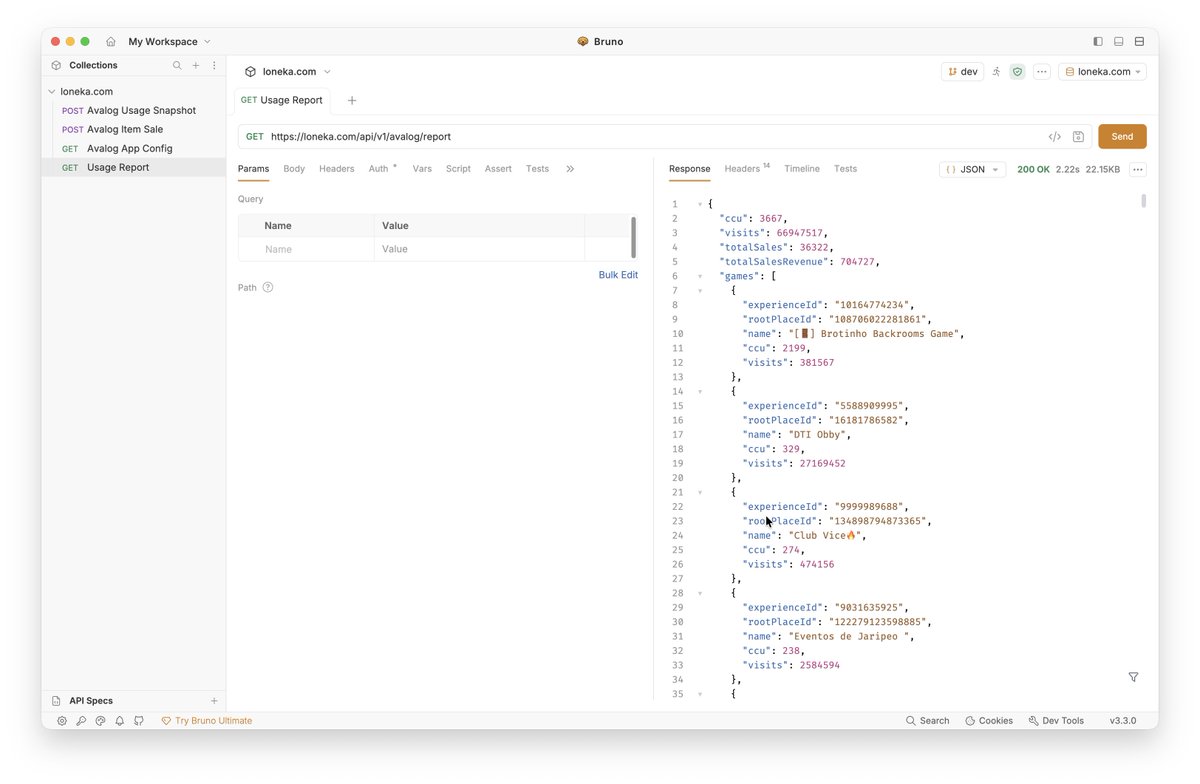Open the Auth tab
This screenshot has width=1200, height=784.
tap(380, 169)
